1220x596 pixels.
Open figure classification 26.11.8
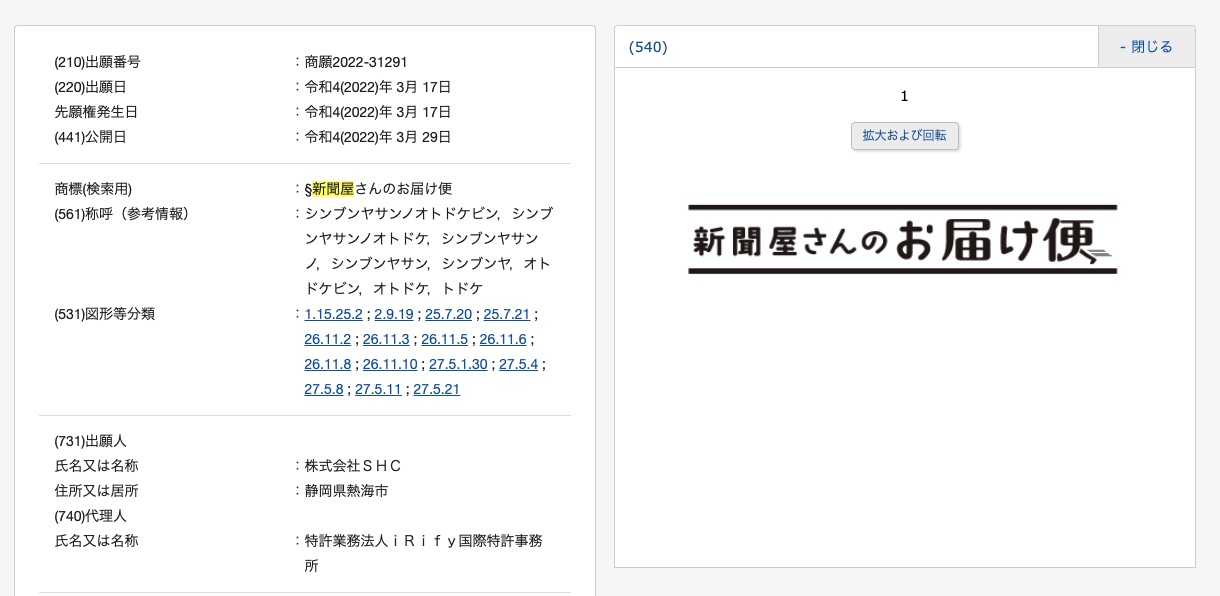[x=328, y=364]
